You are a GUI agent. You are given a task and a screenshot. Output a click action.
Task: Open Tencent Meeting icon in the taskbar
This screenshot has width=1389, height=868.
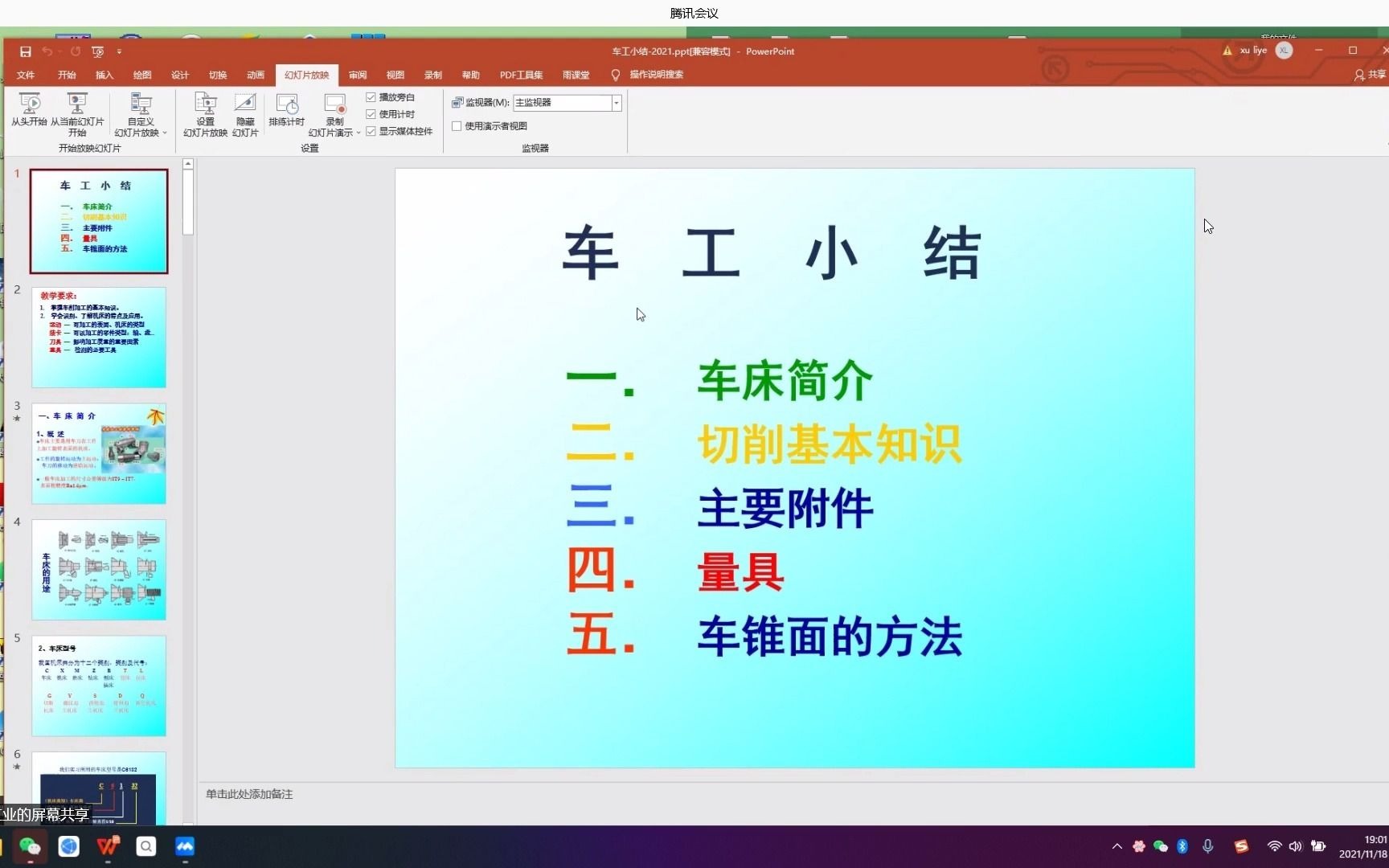[x=185, y=846]
